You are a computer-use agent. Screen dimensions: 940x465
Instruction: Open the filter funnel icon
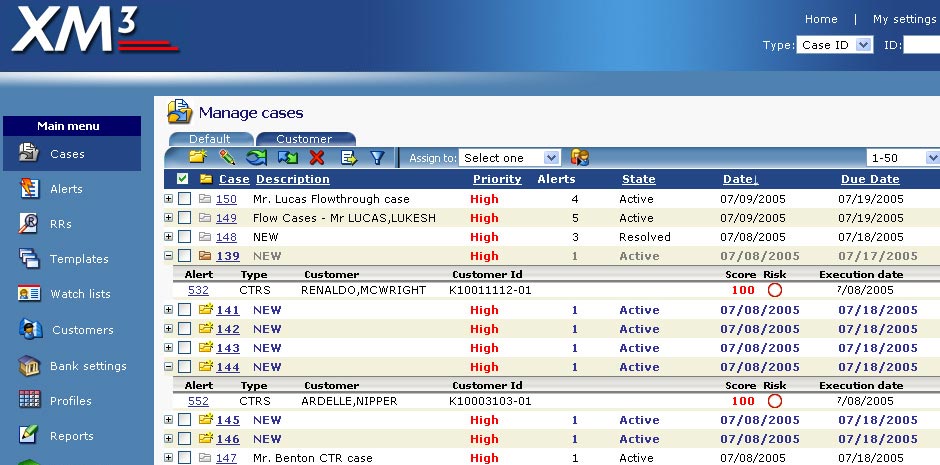tap(377, 158)
